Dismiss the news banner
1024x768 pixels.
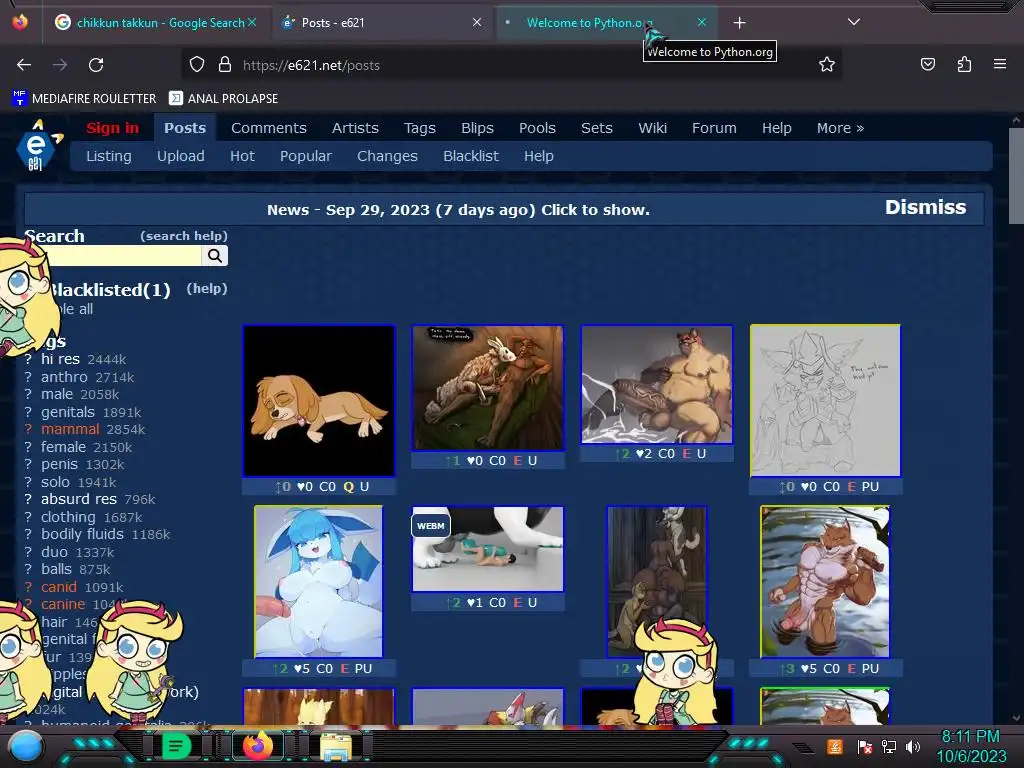tap(925, 207)
